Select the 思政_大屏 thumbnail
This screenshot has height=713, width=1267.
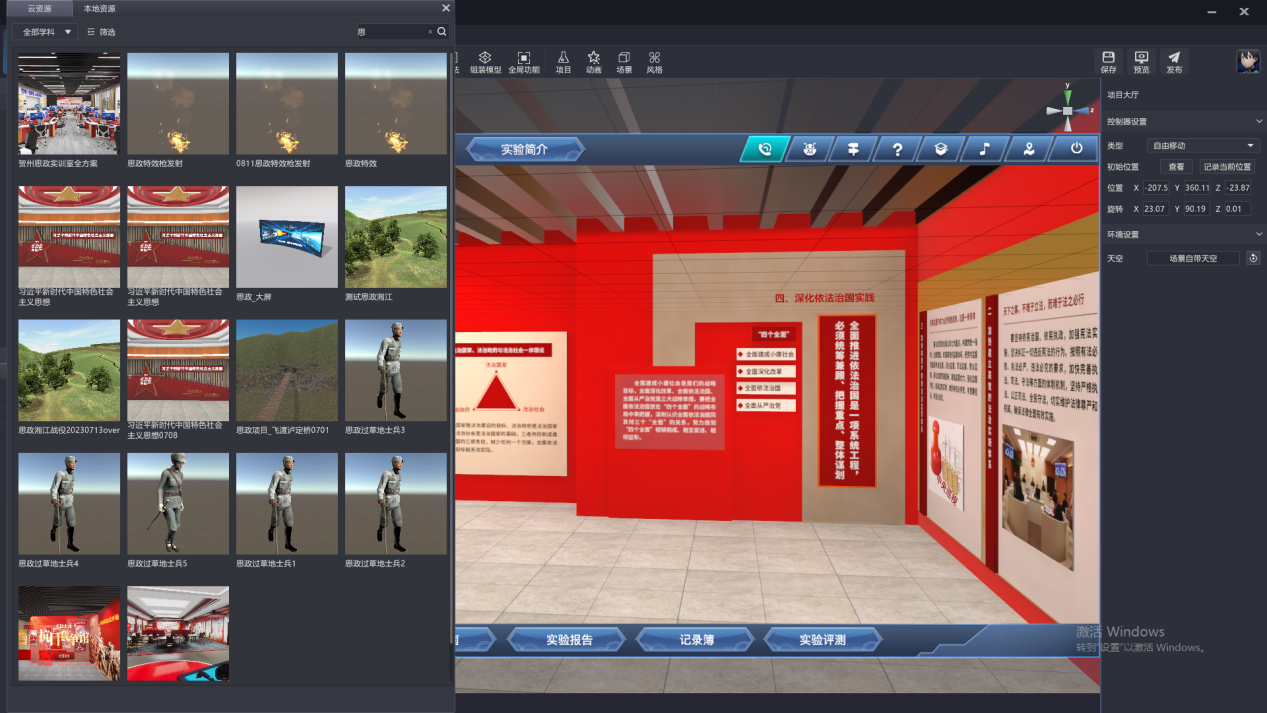(x=287, y=236)
